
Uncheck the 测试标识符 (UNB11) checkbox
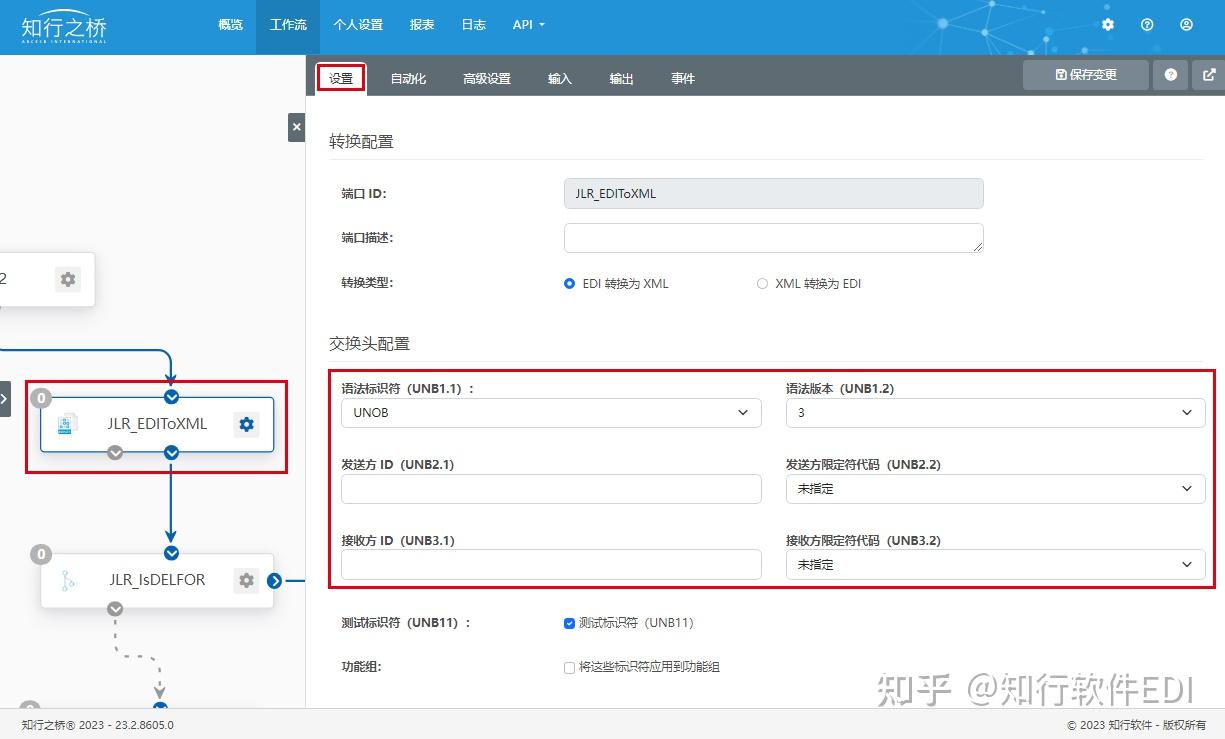[x=569, y=623]
